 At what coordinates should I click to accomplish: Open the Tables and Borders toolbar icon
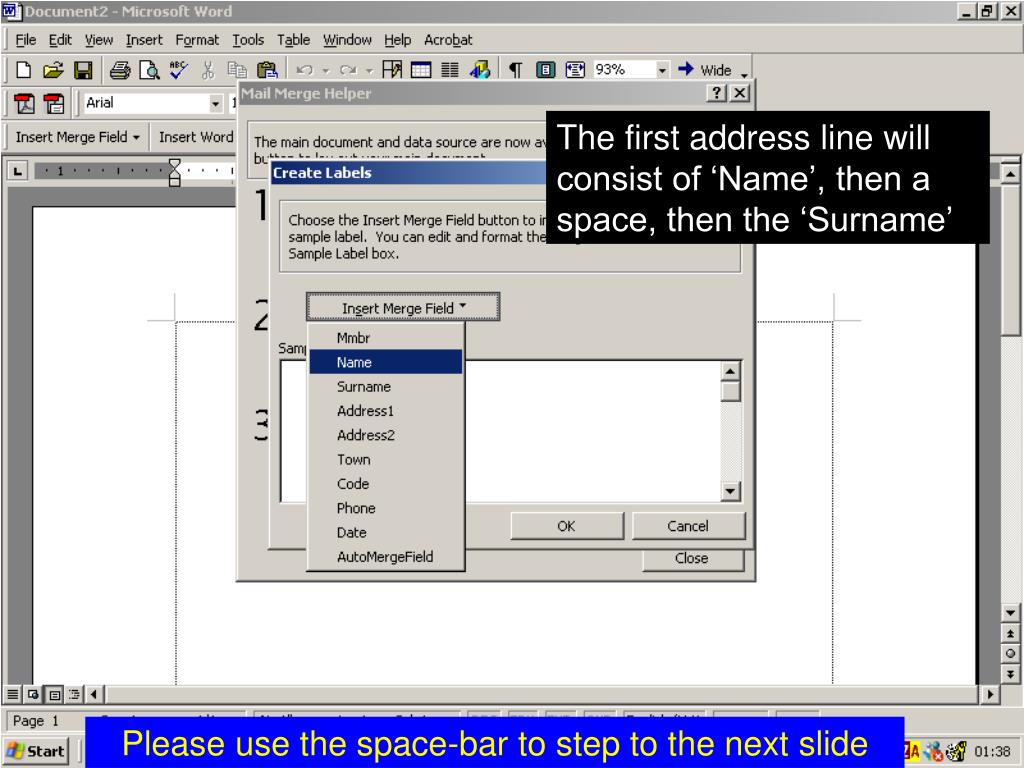click(x=392, y=70)
